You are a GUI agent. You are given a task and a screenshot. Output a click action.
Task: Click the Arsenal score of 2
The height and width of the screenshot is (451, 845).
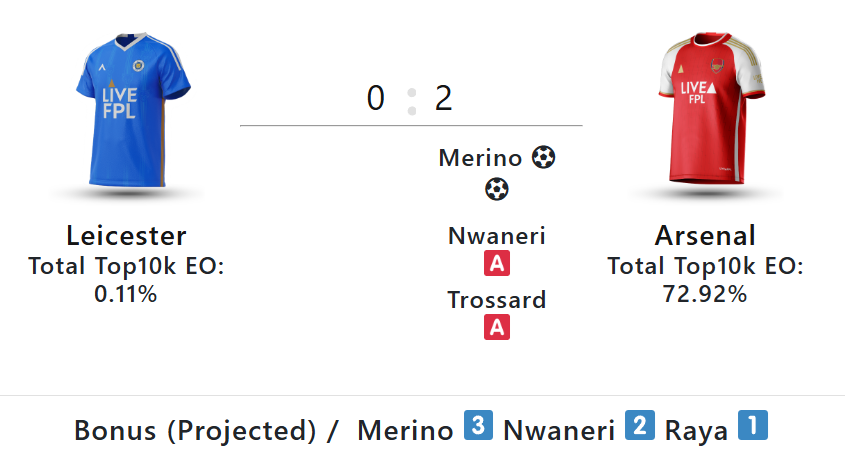pos(444,98)
